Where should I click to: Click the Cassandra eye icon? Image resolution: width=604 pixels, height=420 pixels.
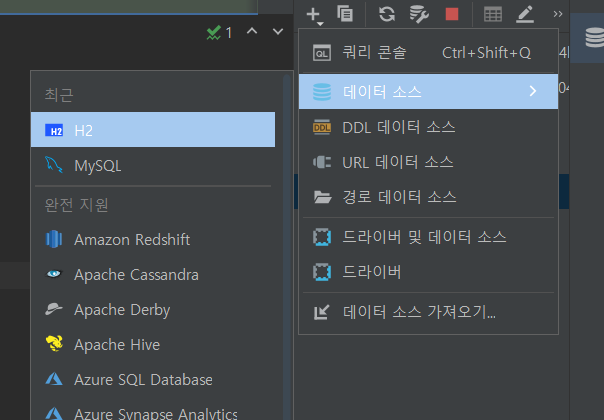click(x=54, y=274)
